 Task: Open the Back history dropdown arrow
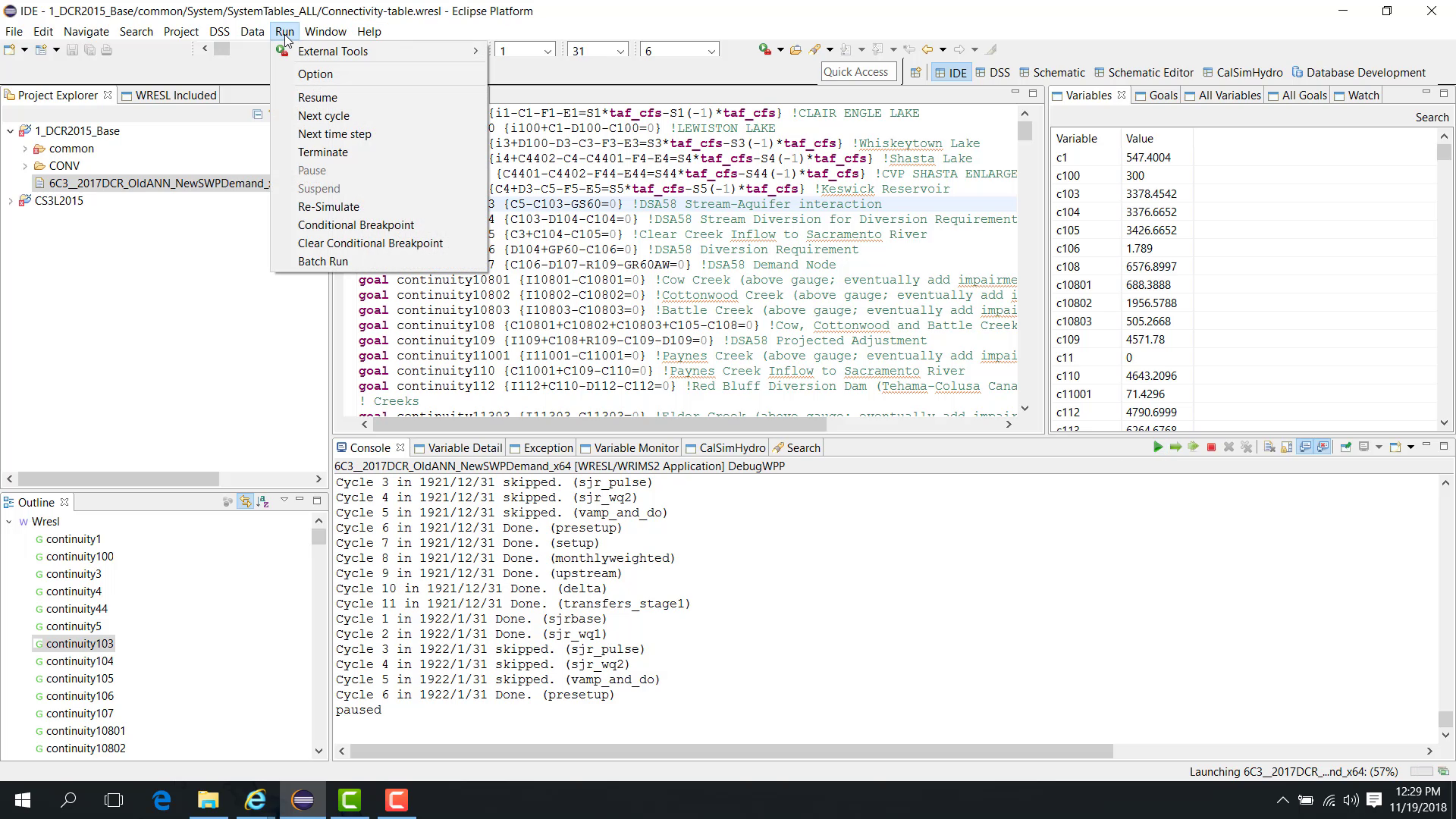tap(943, 50)
